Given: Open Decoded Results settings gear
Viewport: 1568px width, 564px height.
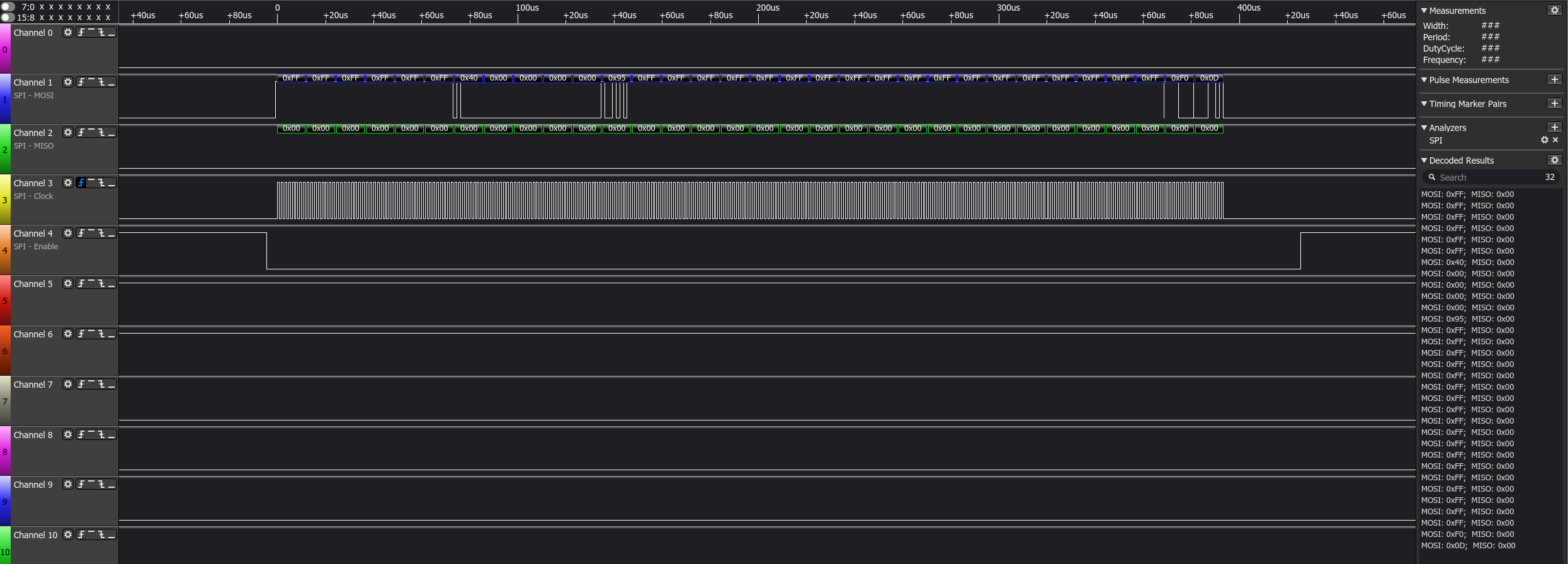Looking at the screenshot, I should pos(1554,161).
